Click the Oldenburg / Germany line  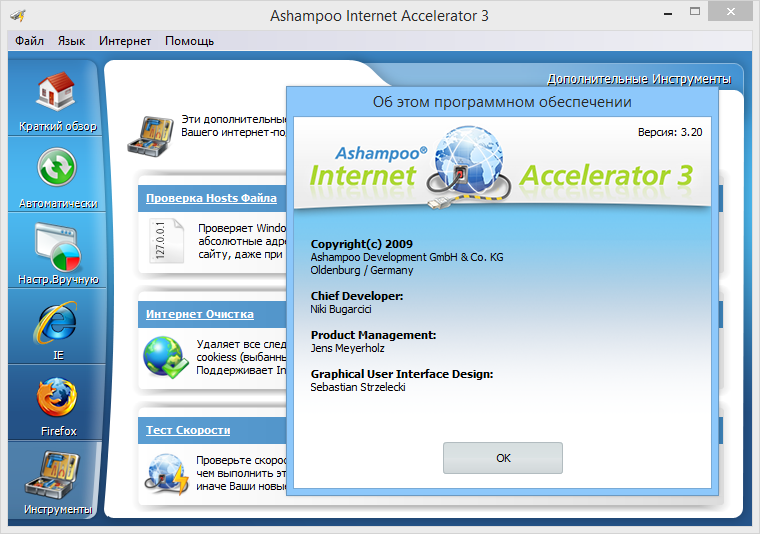coord(362,270)
